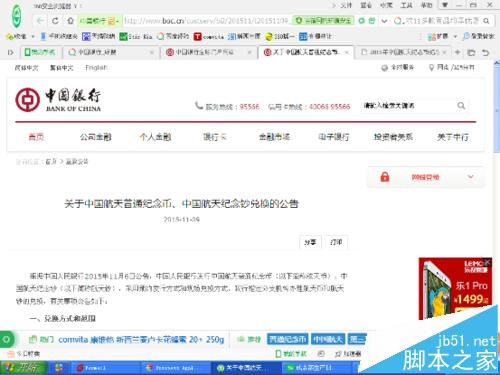Expand the 网银登录 dropdown chevron
Screen dimensions: 500x375
(471, 177)
